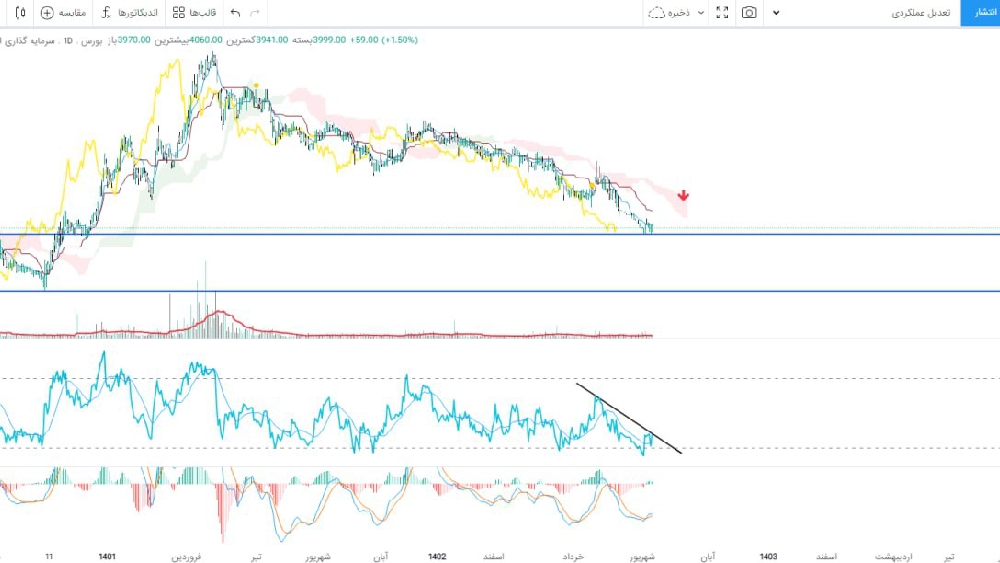
Task: Click the closing price value 3999.00
Action: click(329, 40)
